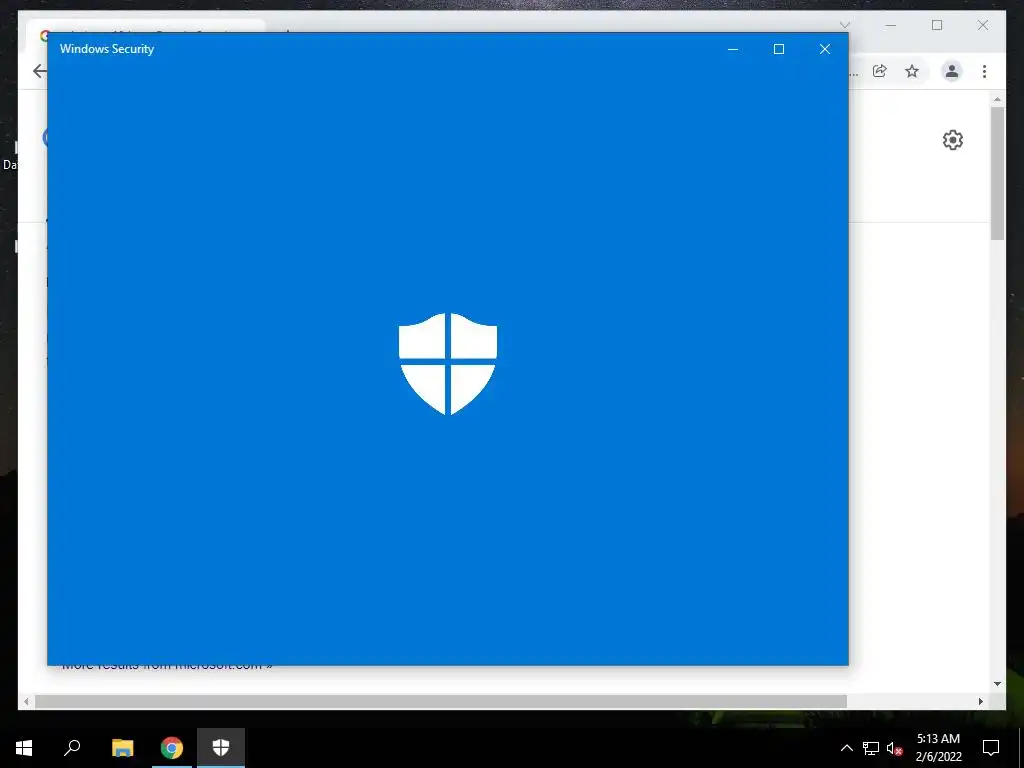Image resolution: width=1024 pixels, height=768 pixels.
Task: Open the Chrome profile avatar
Action: [952, 71]
